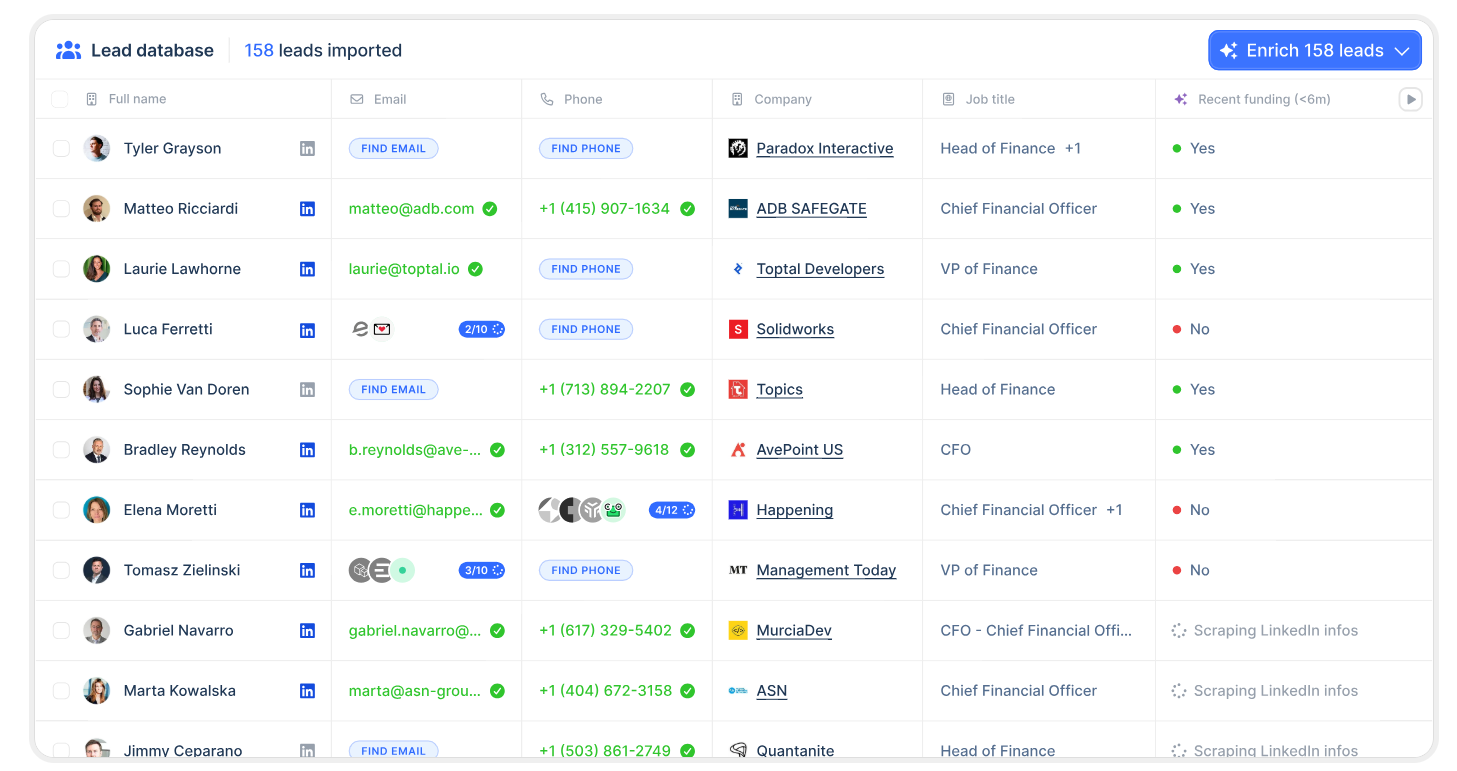Screen dimensions: 1457x771
Task: Click Toptal Developers company logo
Action: coord(738,269)
